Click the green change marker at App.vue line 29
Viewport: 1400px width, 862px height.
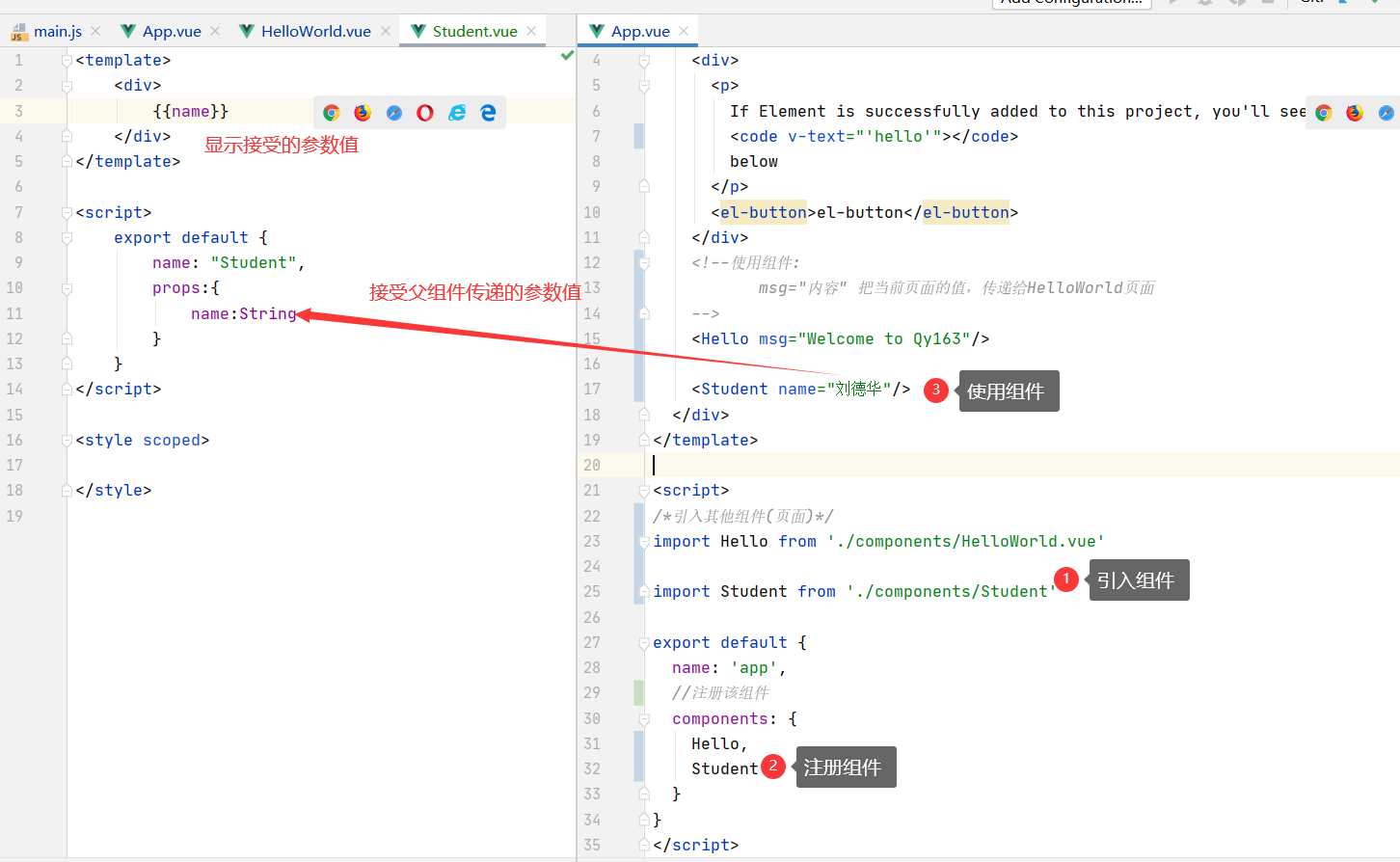[639, 693]
